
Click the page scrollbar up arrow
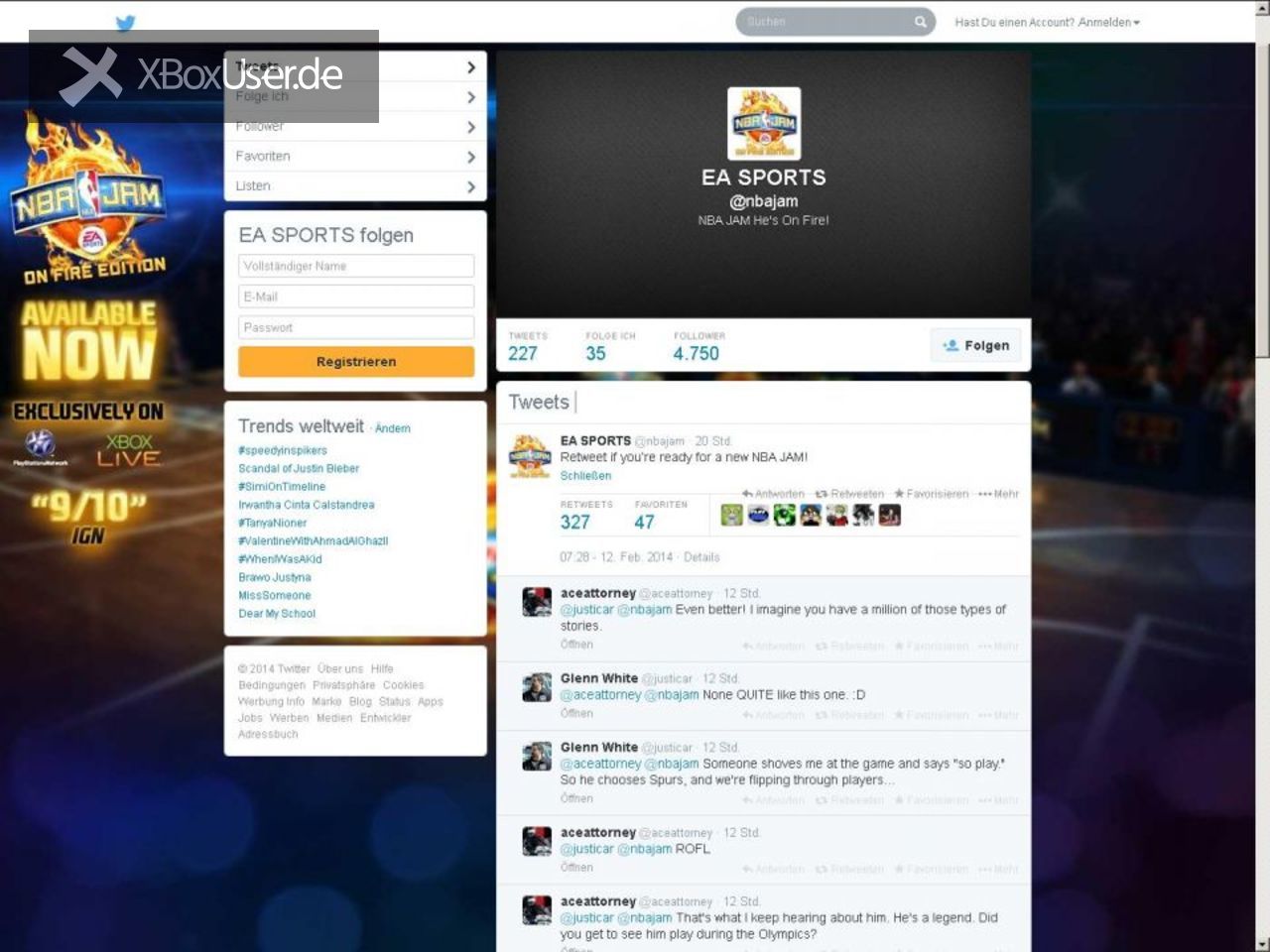1262,8
